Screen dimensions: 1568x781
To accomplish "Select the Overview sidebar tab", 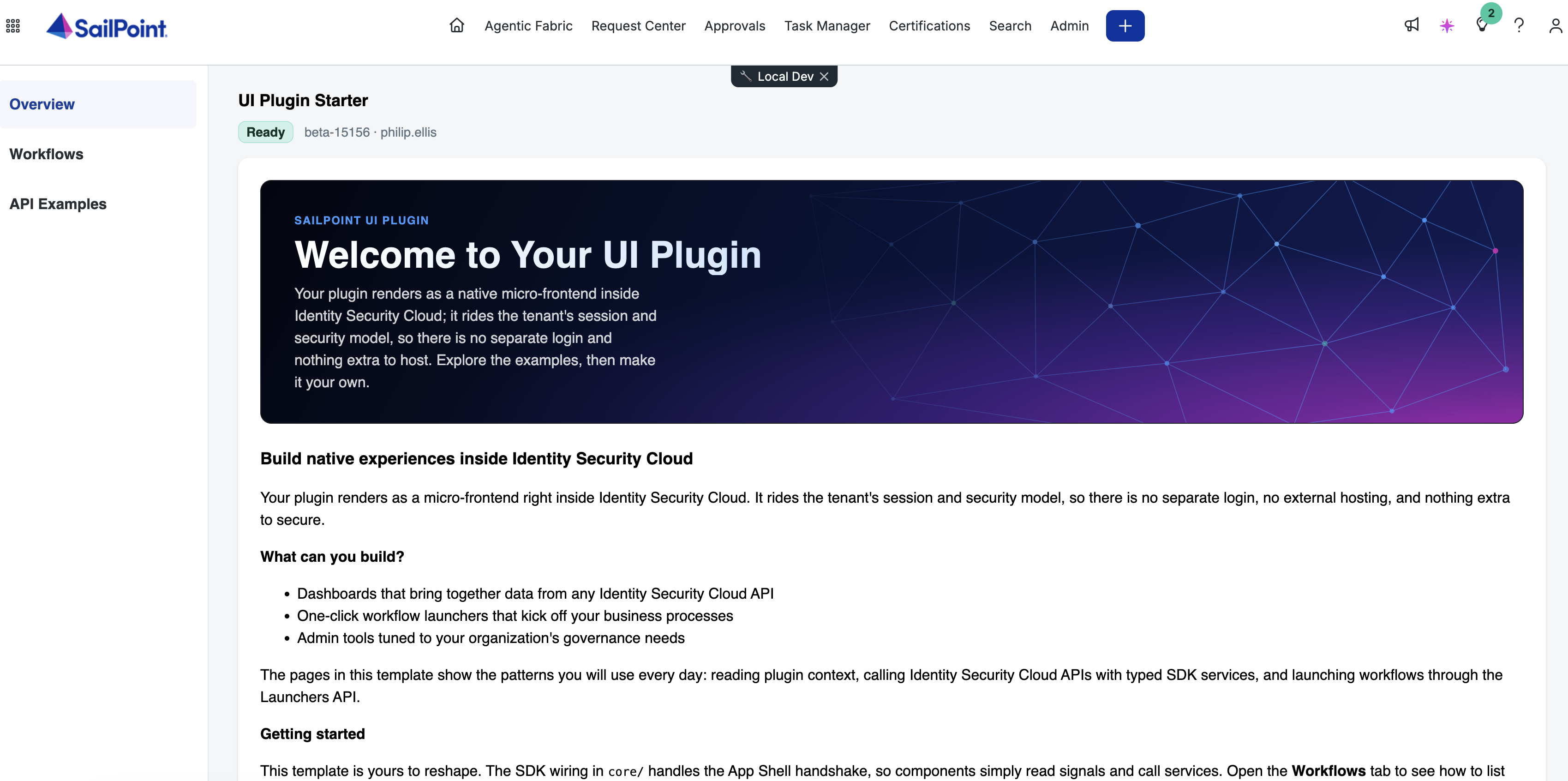I will pos(98,104).
